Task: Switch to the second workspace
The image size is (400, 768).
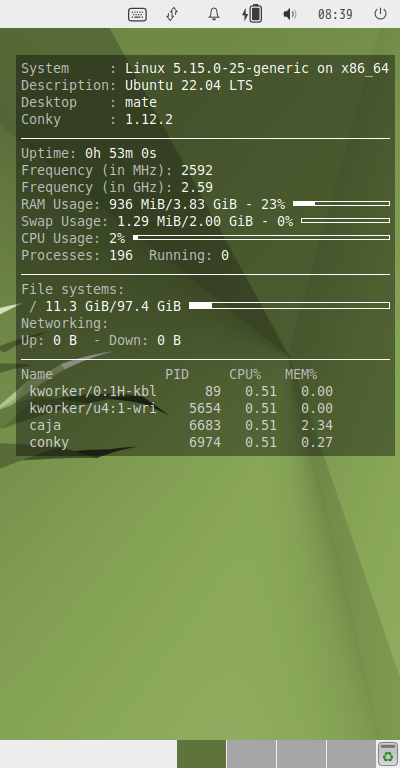Action: click(252, 754)
